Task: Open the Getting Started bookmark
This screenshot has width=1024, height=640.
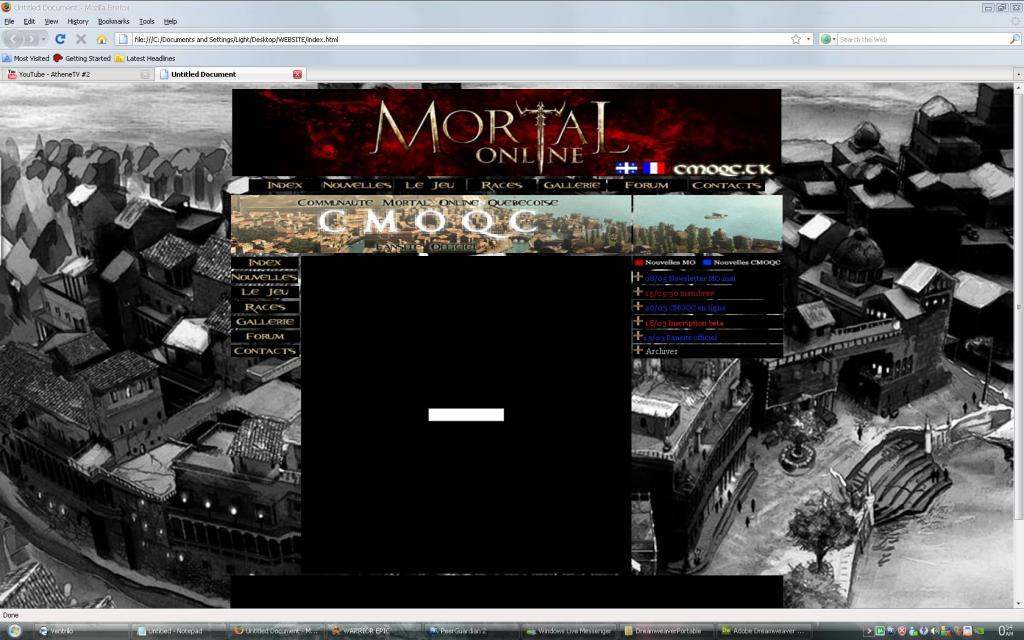Action: pos(82,58)
